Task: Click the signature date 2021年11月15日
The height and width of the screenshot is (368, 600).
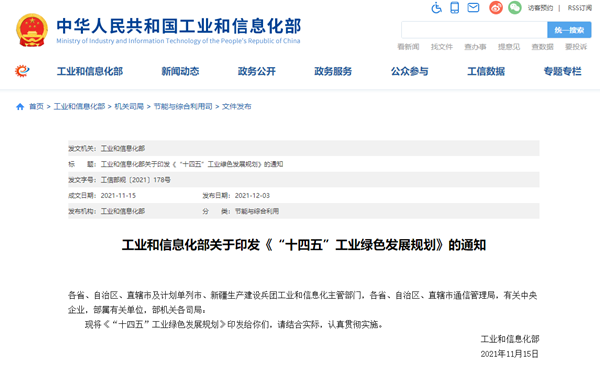Action: pyautogui.click(x=509, y=354)
